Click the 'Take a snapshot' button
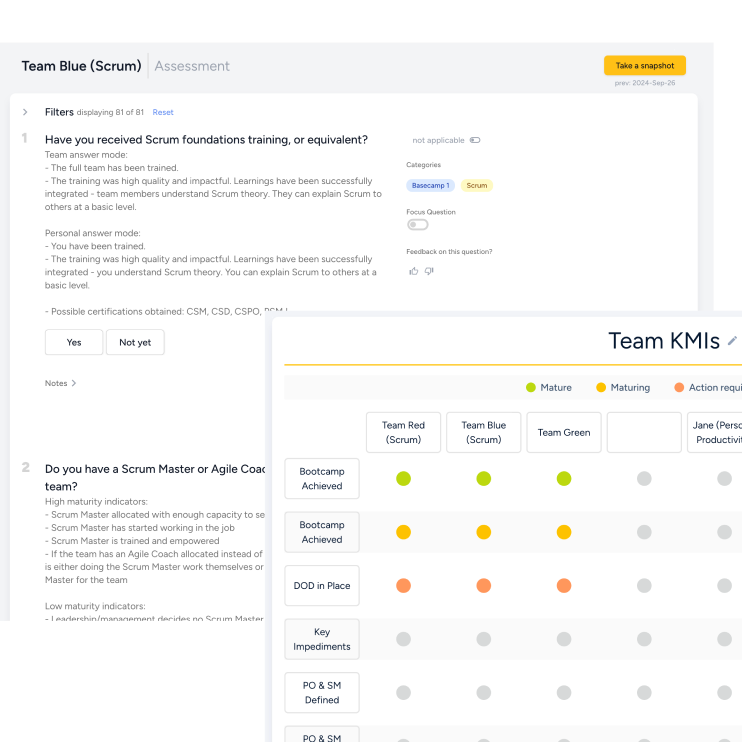Screen dimensions: 742x742 tap(644, 65)
